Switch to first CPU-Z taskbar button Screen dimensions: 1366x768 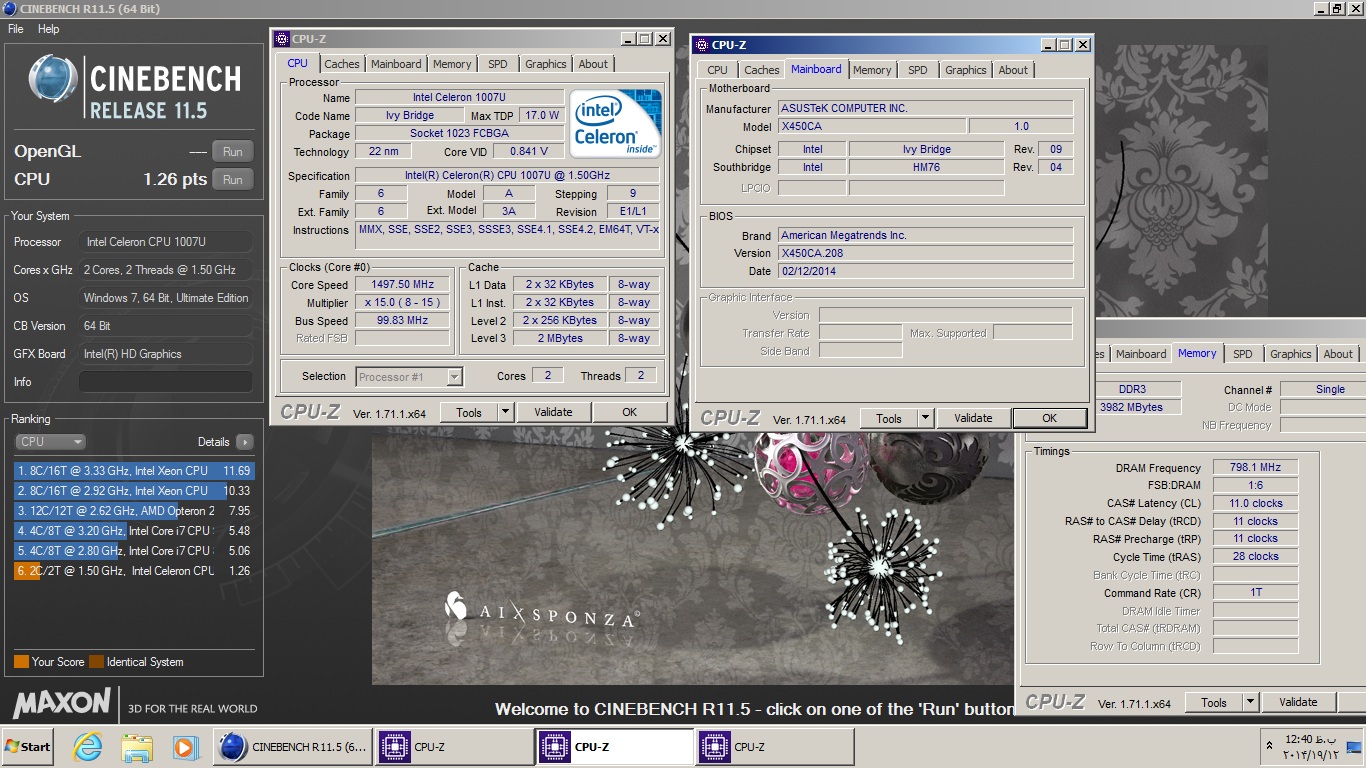(x=454, y=747)
